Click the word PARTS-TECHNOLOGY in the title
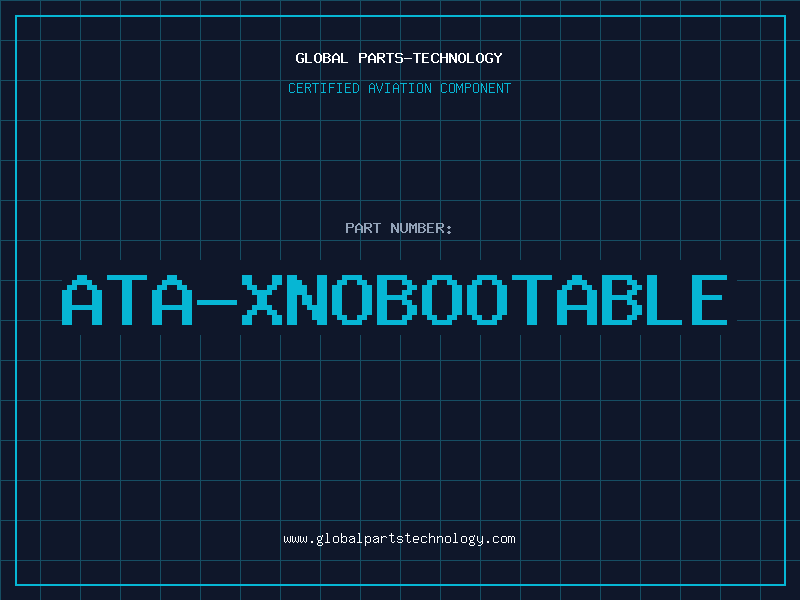The image size is (800, 600). [x=430, y=58]
